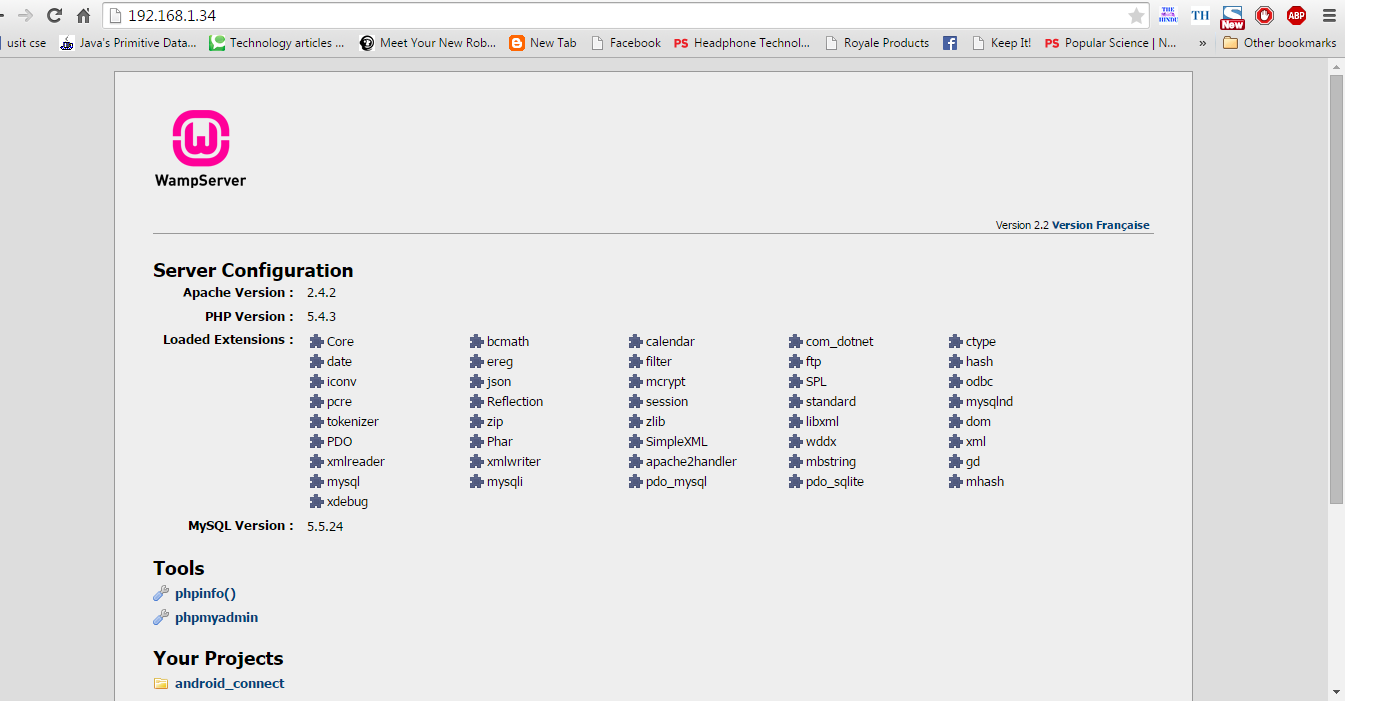Open the Chrome hamburger menu
This screenshot has width=1379, height=701.
pyautogui.click(x=1329, y=15)
